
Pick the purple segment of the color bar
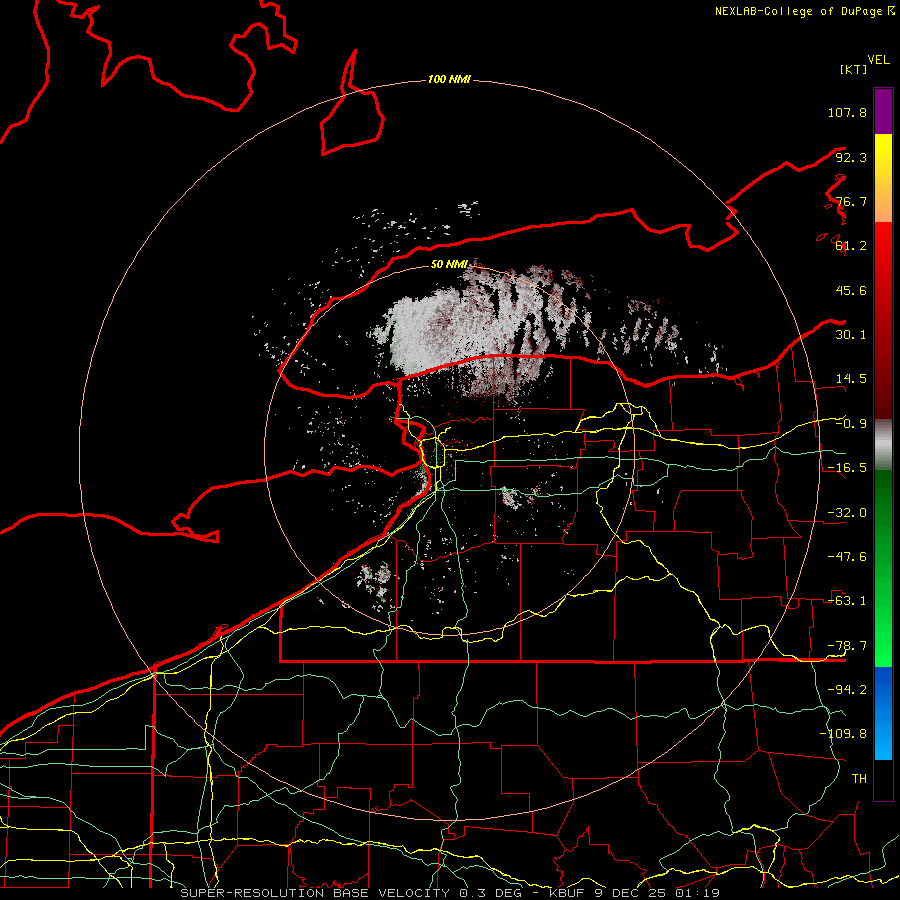click(883, 111)
